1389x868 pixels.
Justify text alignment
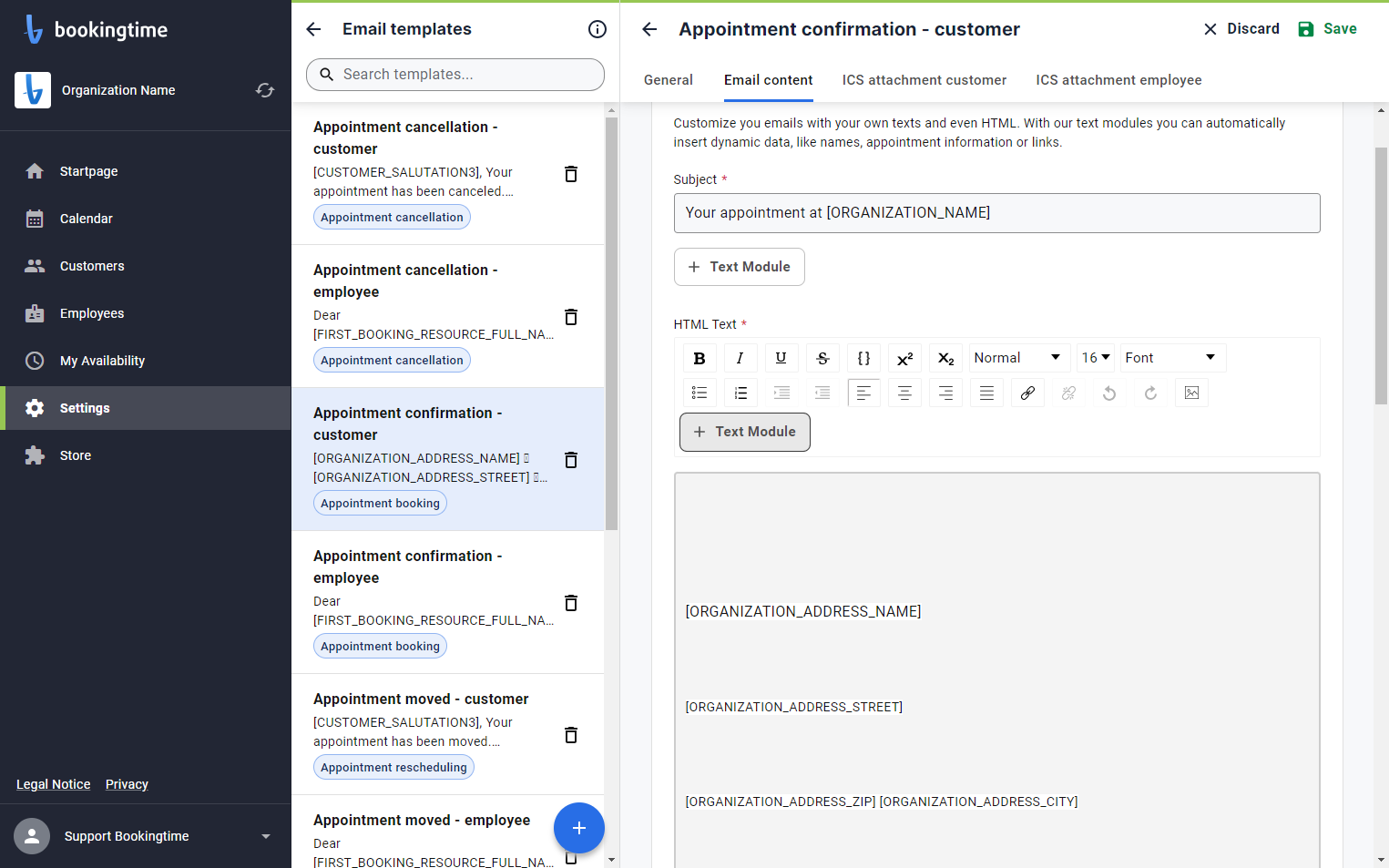pyautogui.click(x=986, y=393)
